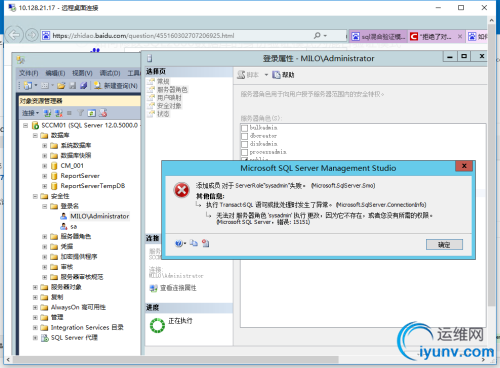This screenshot has height=368, width=500.
Task: Select the 状态 page in login properties
Action: pos(163,114)
